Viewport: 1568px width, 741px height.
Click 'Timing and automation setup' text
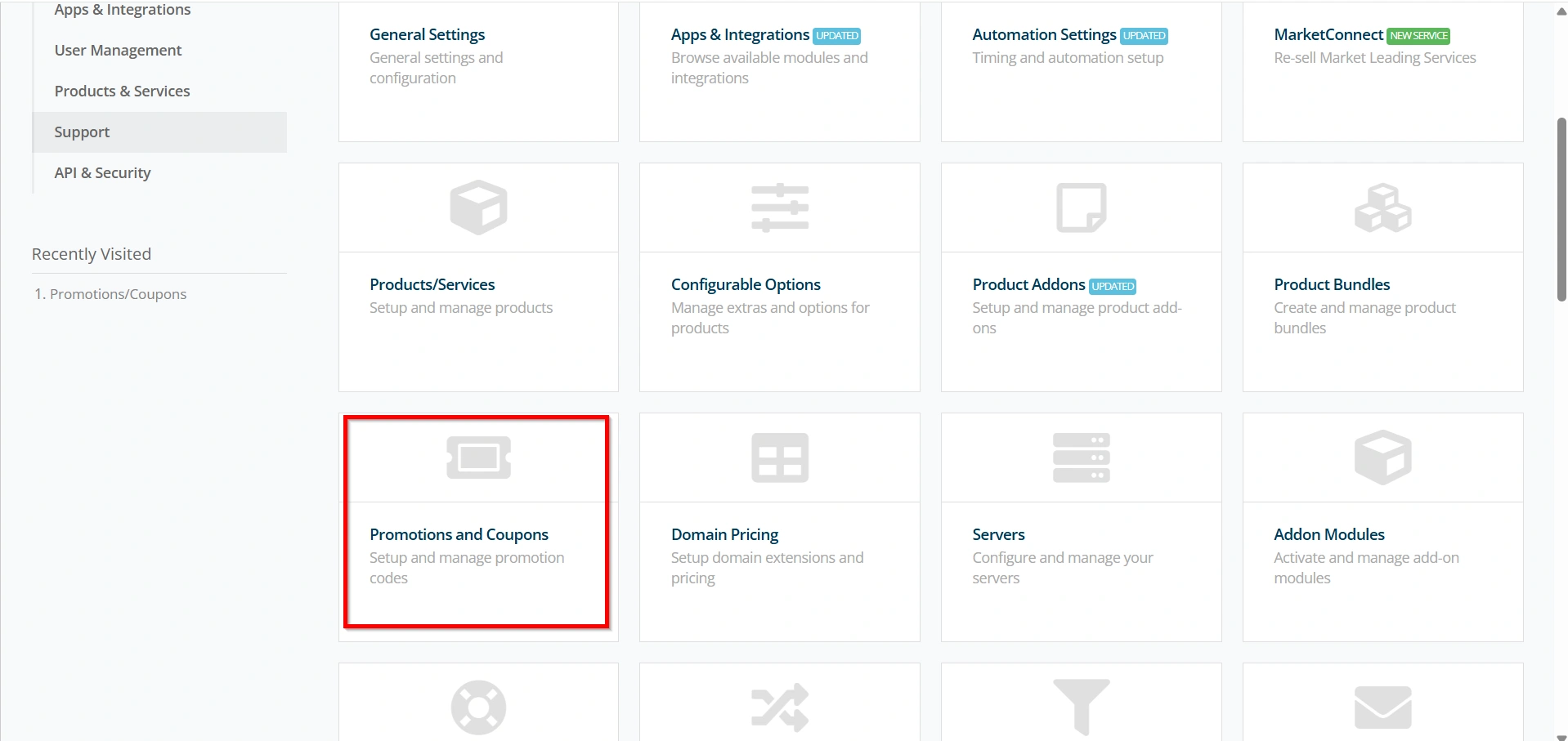coord(1068,58)
